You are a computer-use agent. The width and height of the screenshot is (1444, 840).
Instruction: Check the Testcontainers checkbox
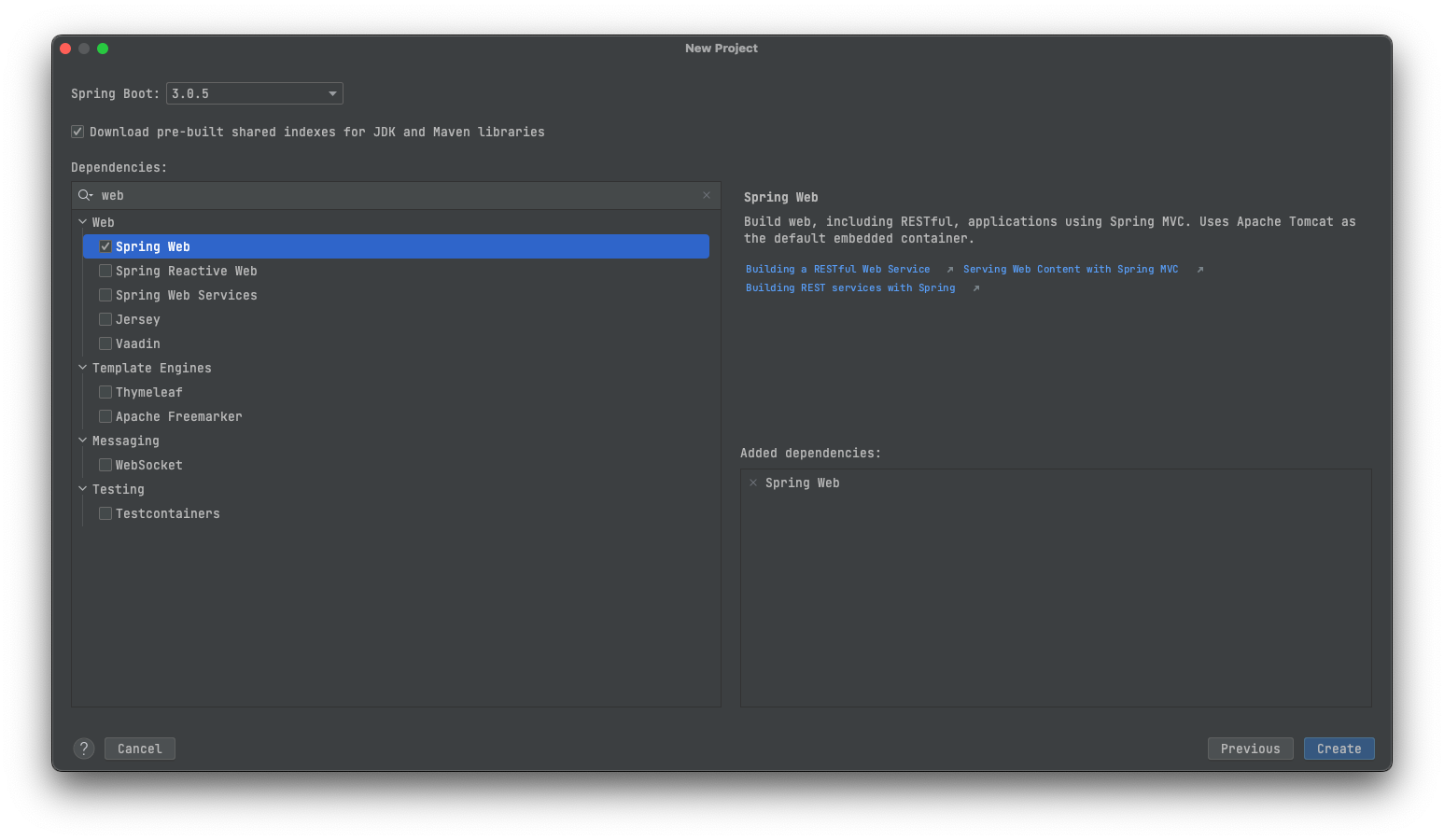pos(105,513)
